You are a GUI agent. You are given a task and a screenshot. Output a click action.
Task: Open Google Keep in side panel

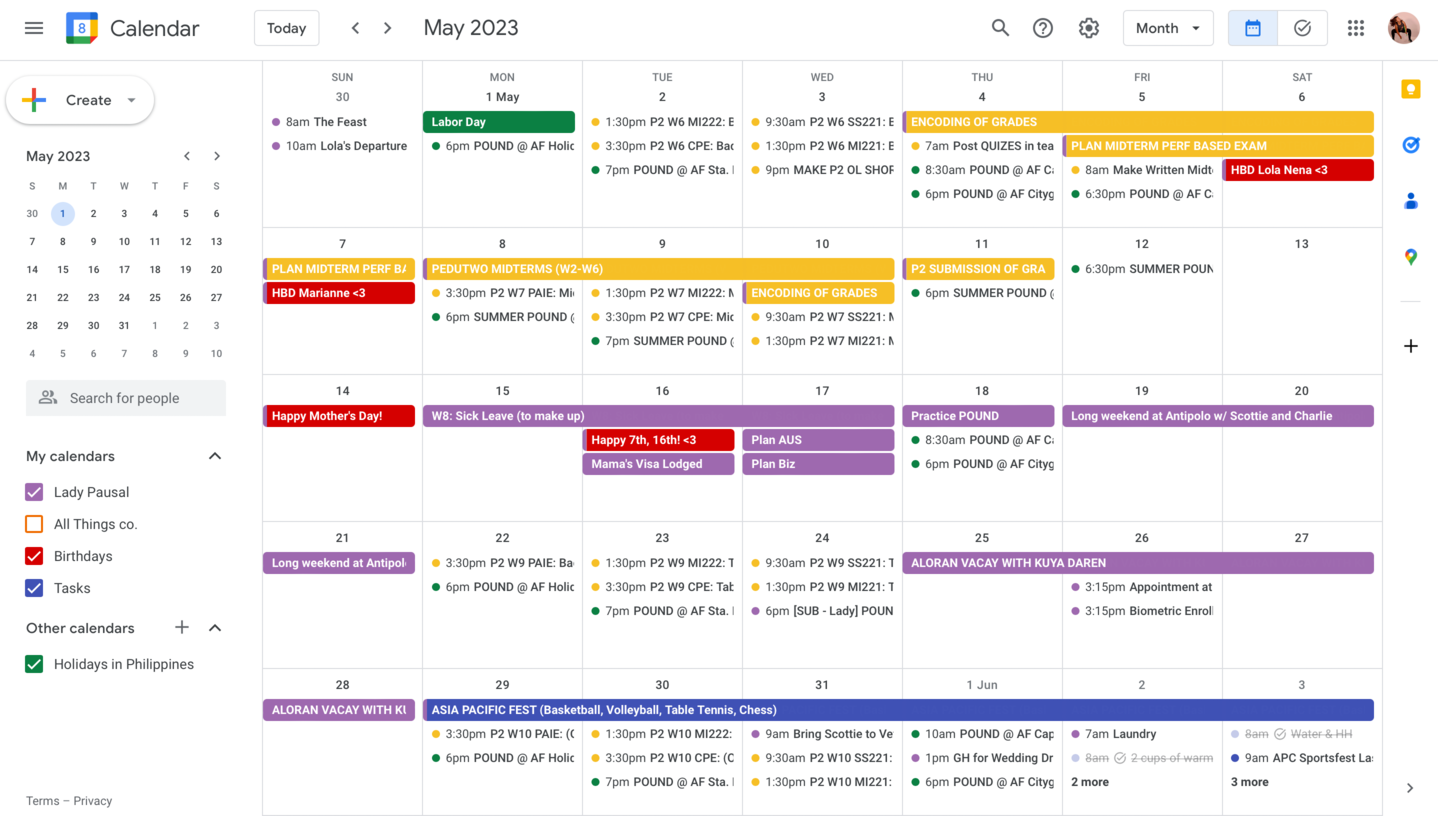click(x=1411, y=89)
